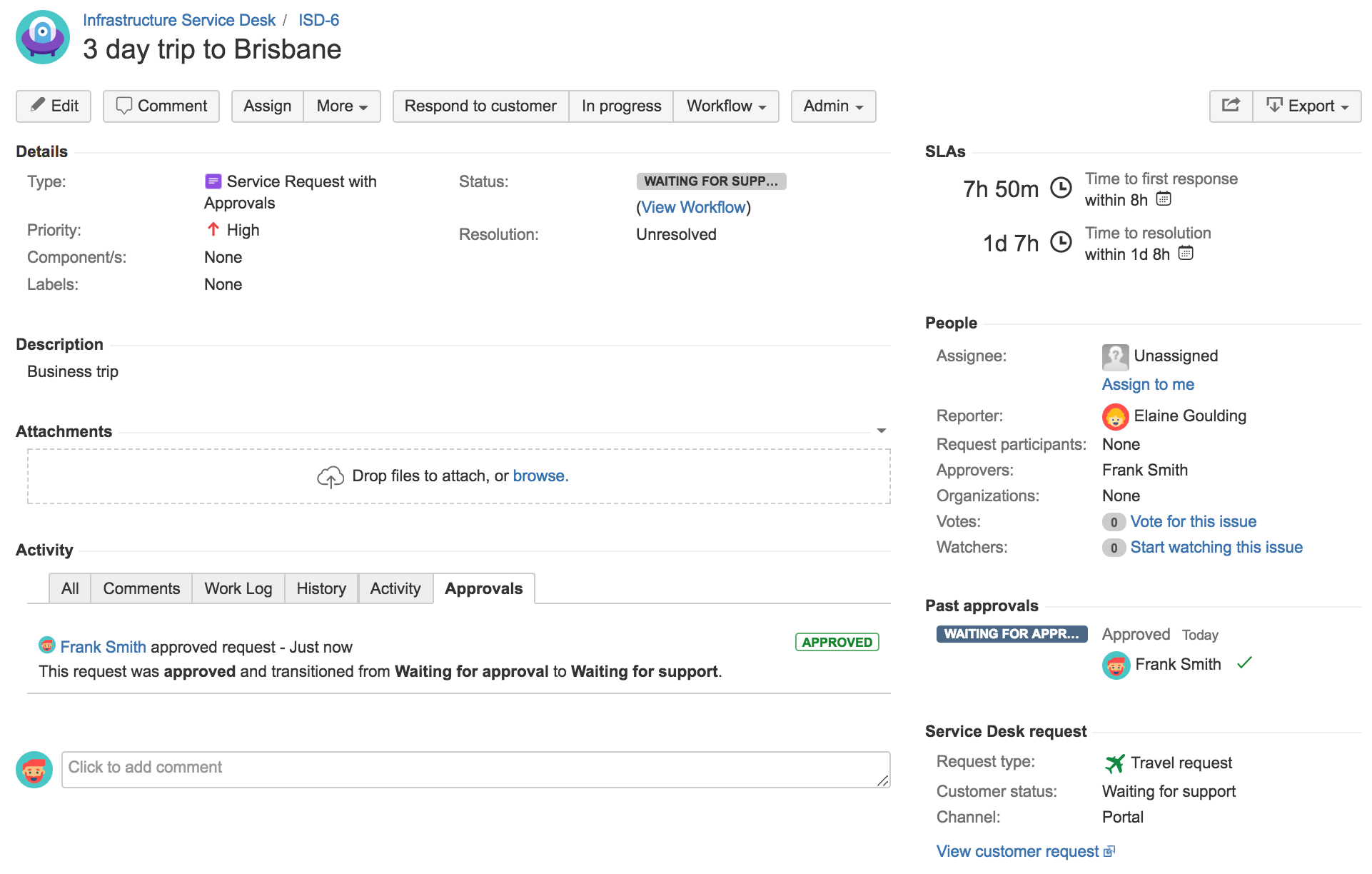Image resolution: width=1372 pixels, height=874 pixels.
Task: Click Frank Smith's avatar in Past approvals
Action: [1116, 665]
